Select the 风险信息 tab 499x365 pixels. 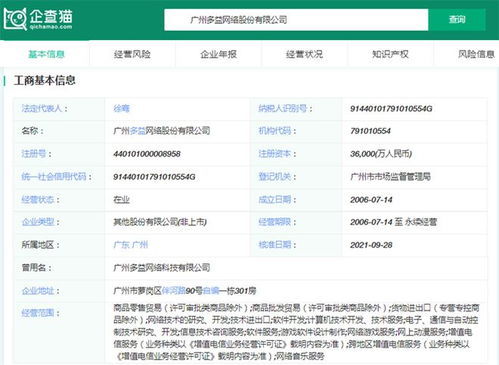click(x=476, y=54)
